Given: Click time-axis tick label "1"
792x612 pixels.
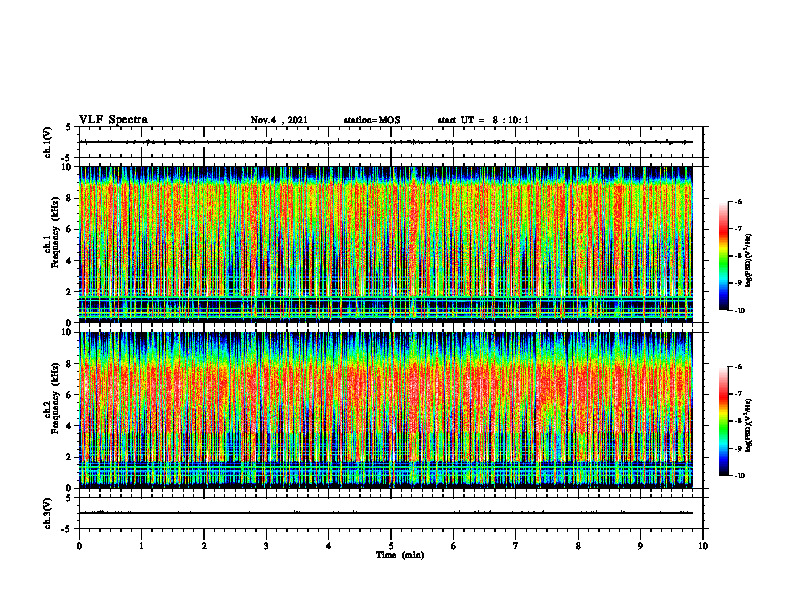Looking at the screenshot, I should click(x=142, y=546).
